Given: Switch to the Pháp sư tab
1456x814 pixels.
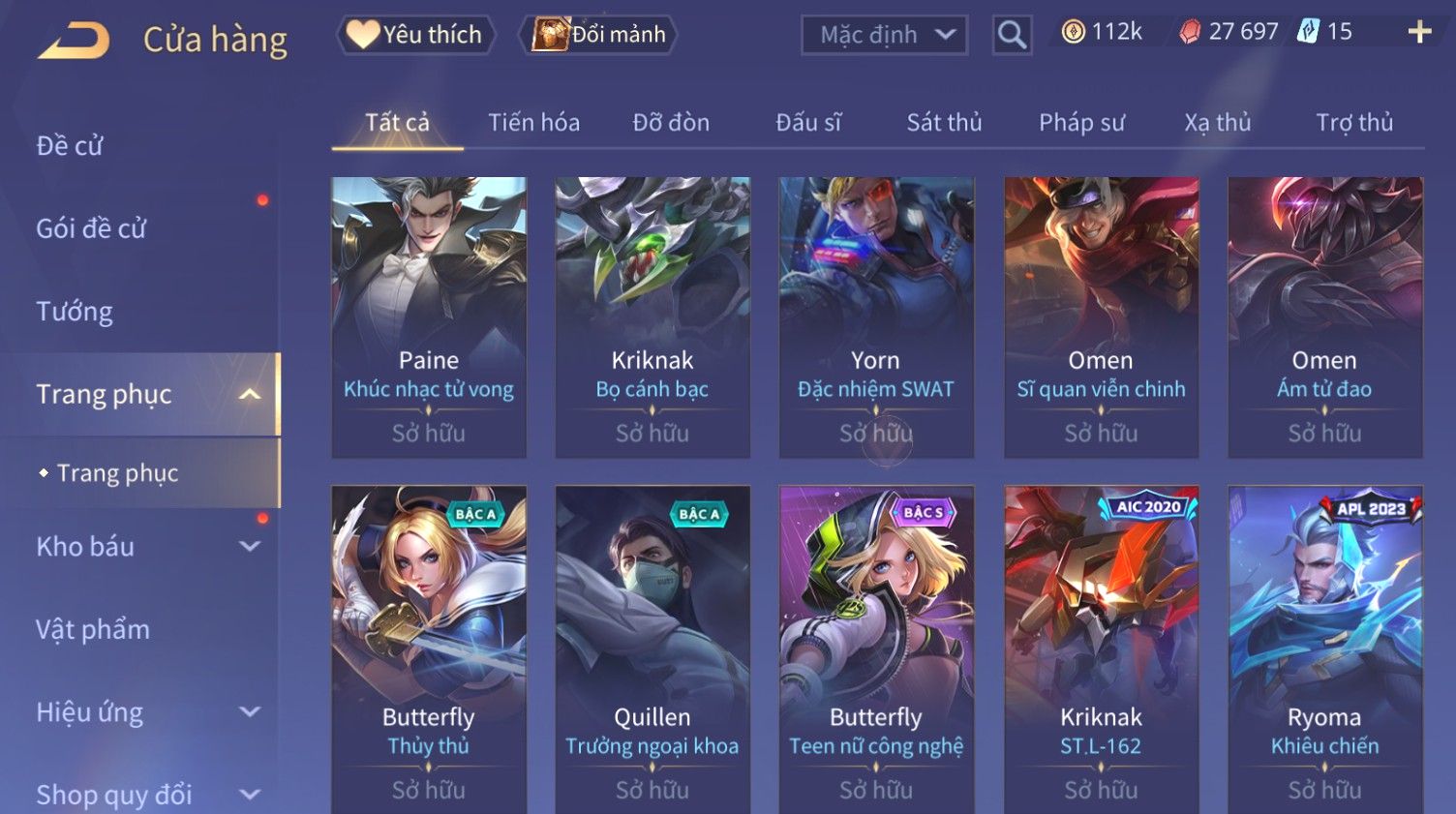Looking at the screenshot, I should pyautogui.click(x=1081, y=123).
